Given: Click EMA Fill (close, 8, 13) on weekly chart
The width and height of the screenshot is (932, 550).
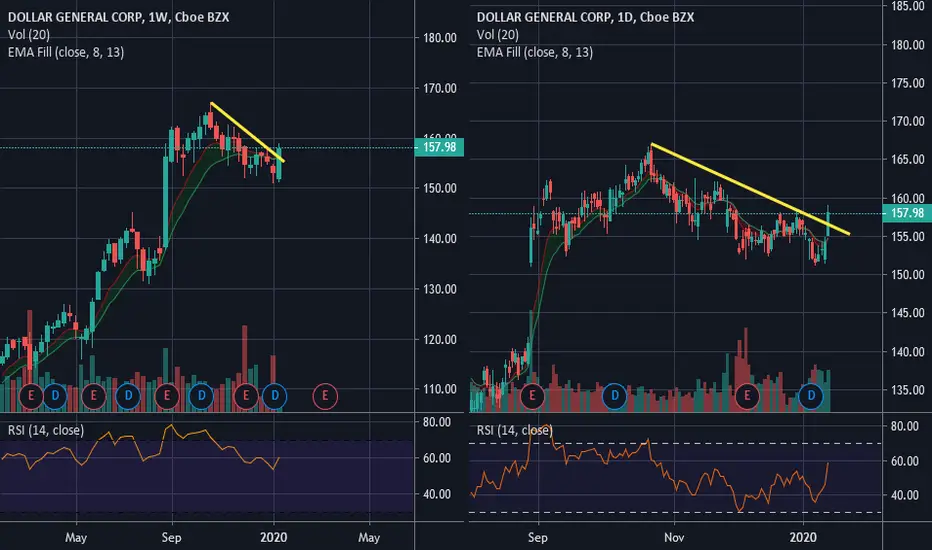Looking at the screenshot, I should coord(66,52).
